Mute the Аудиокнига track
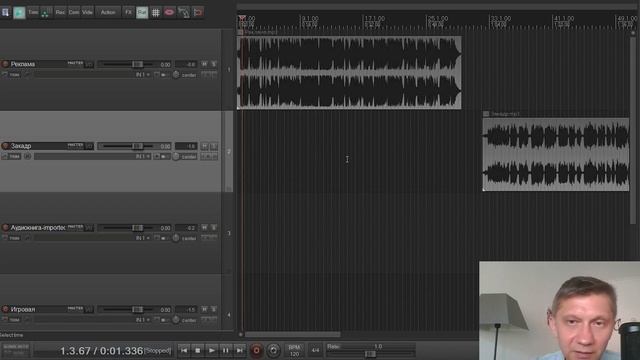Screen dimensions: 640x360 pyautogui.click(x=204, y=228)
